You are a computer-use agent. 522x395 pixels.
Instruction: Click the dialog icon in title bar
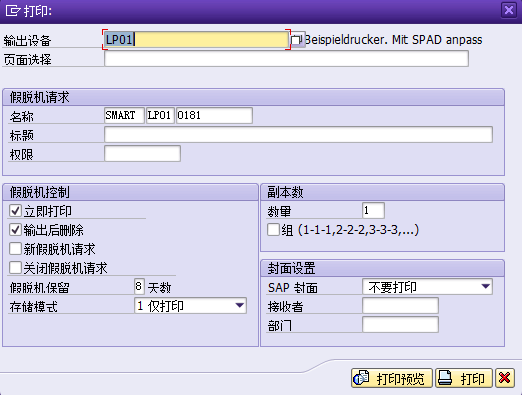13,11
